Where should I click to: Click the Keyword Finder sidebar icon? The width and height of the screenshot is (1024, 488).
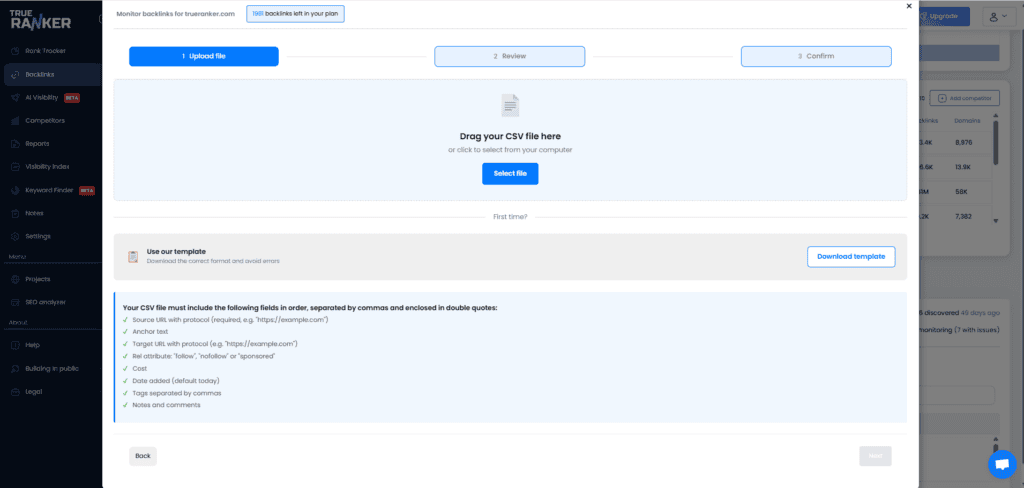(x=15, y=190)
